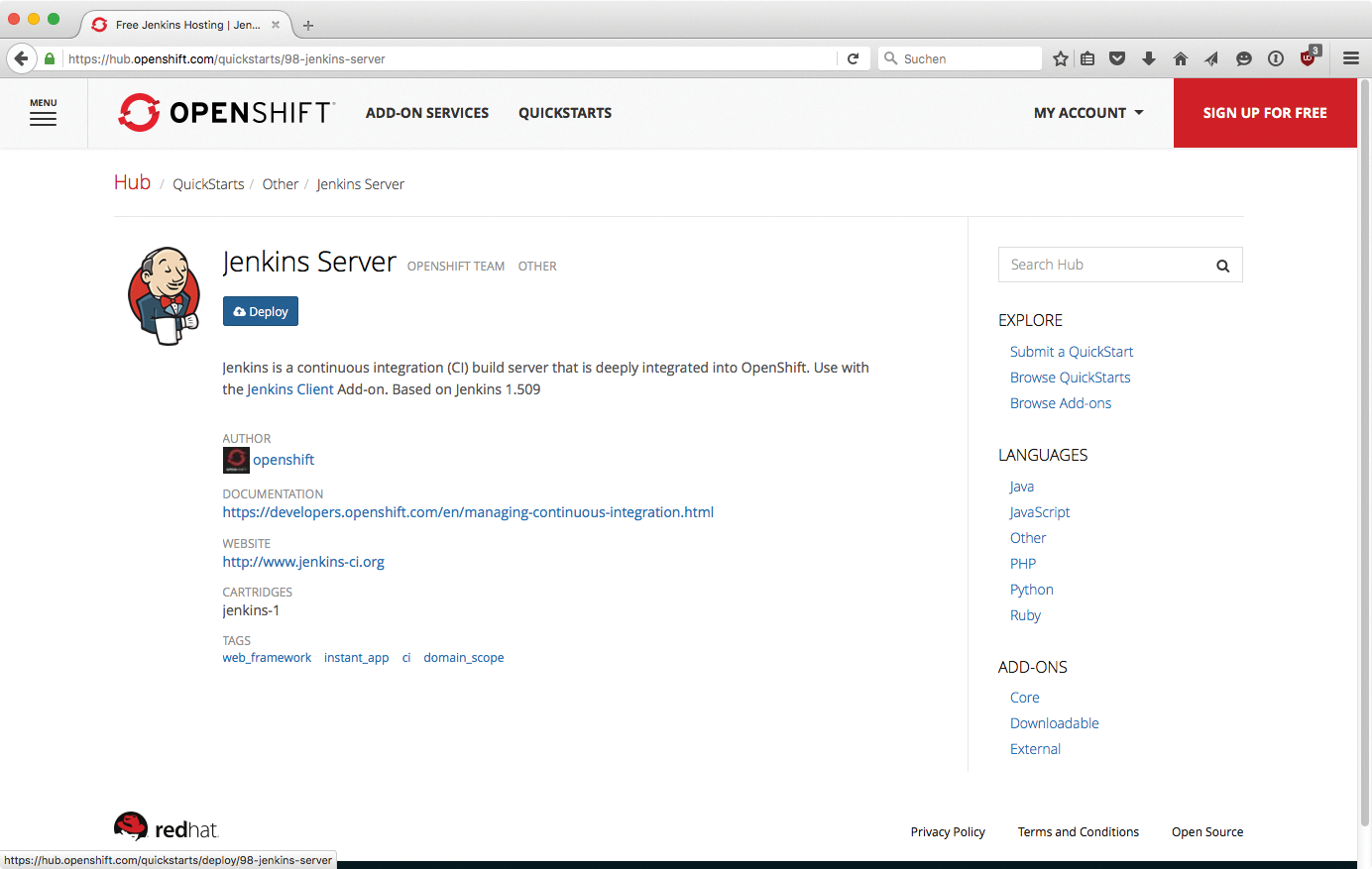Open Downloadable add-ons link
This screenshot has width=1372, height=869.
tap(1055, 723)
